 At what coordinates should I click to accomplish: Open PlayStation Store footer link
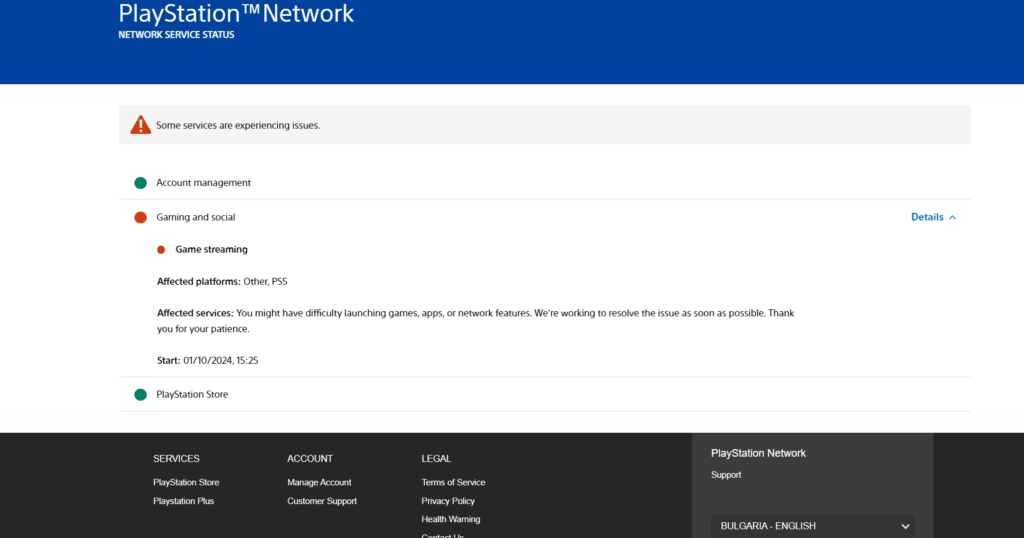[186, 483]
